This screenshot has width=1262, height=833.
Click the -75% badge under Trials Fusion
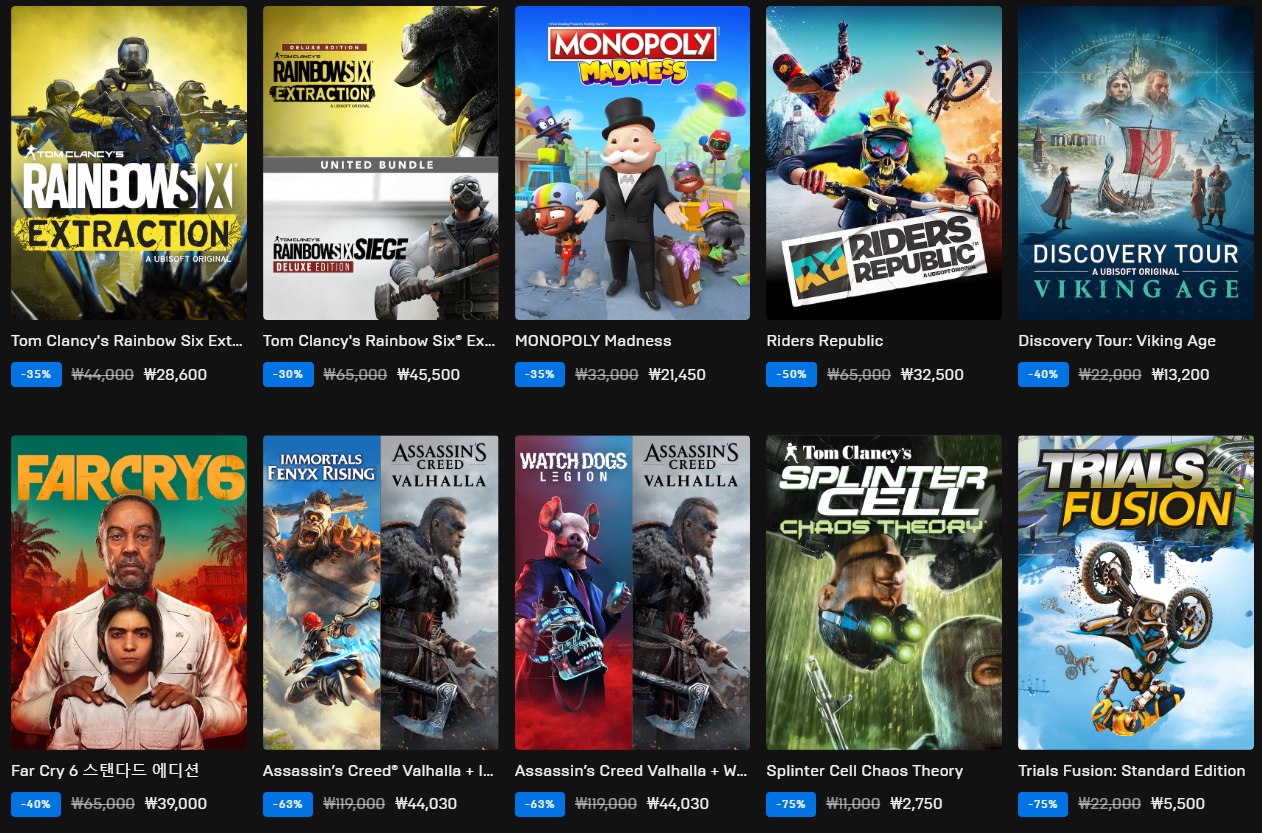[1043, 804]
